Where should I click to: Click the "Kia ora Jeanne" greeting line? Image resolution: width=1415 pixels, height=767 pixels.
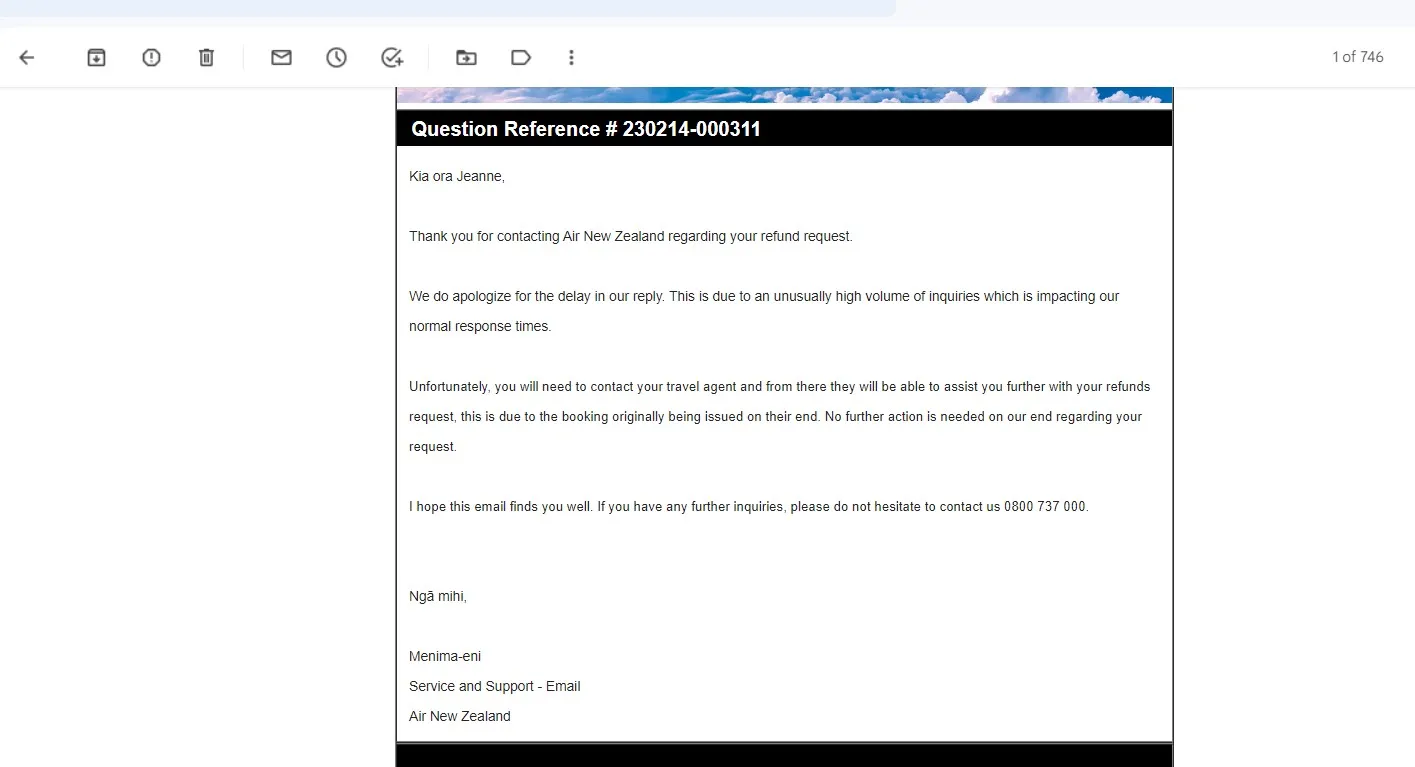click(457, 177)
